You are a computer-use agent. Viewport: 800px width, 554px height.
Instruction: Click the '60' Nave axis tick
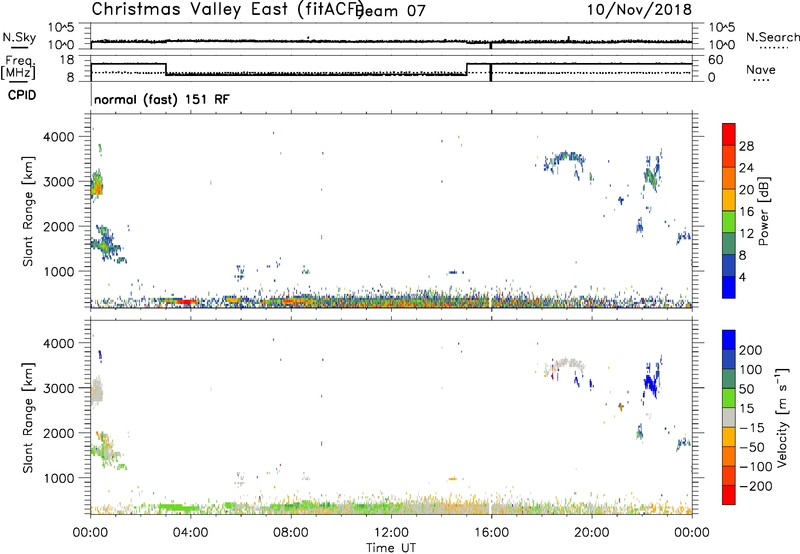[x=715, y=60]
